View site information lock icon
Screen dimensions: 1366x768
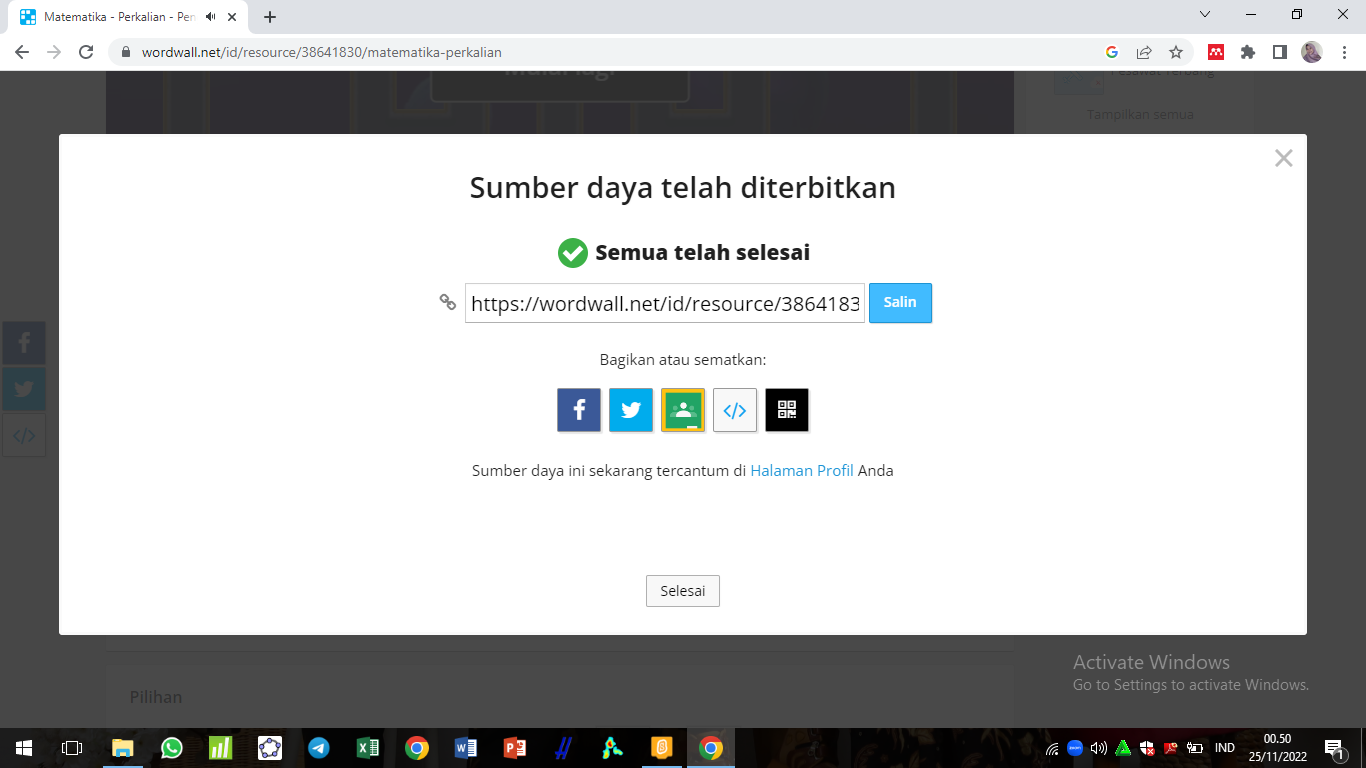pyautogui.click(x=126, y=52)
